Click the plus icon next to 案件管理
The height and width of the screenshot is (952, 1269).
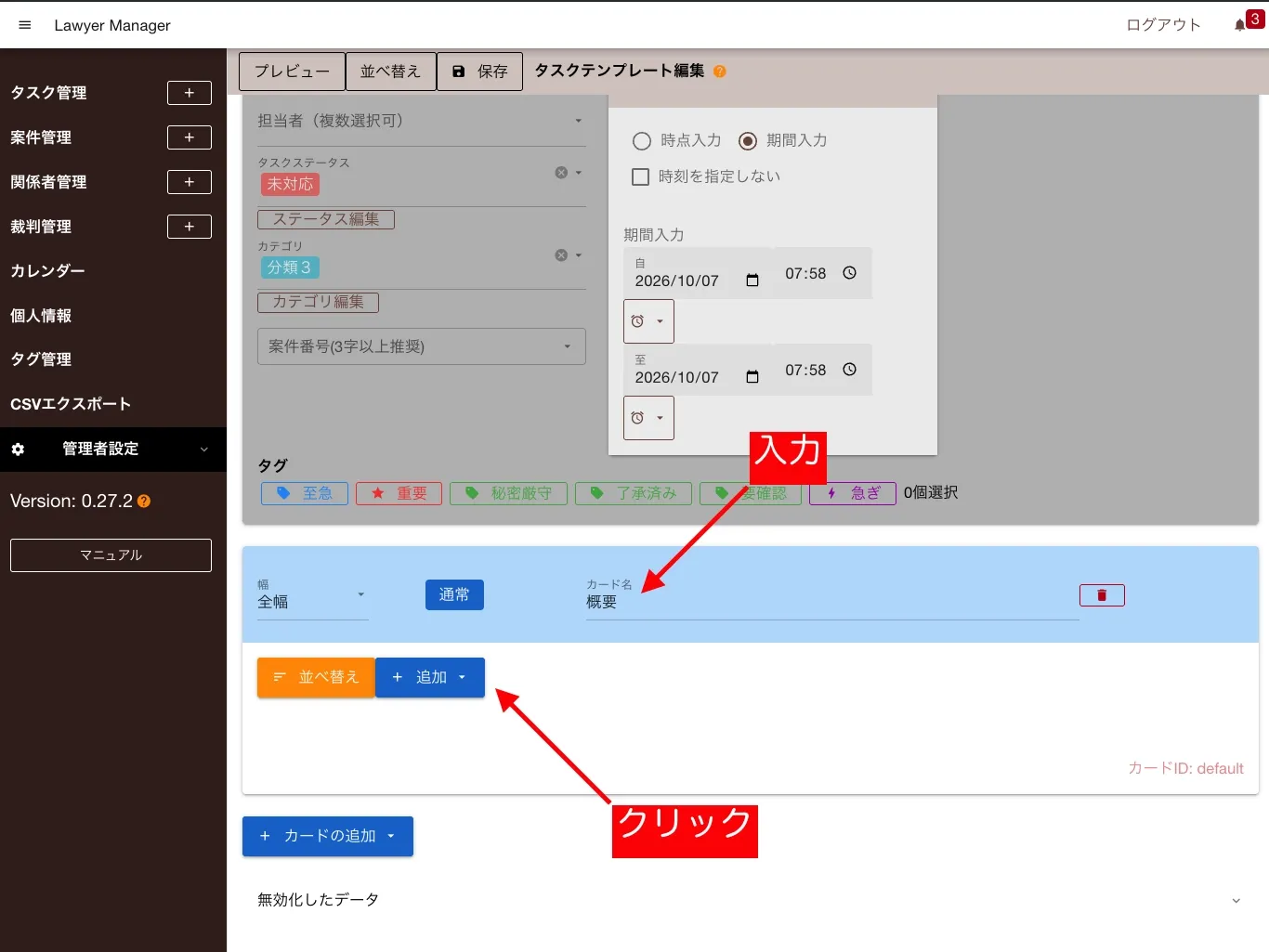point(190,137)
